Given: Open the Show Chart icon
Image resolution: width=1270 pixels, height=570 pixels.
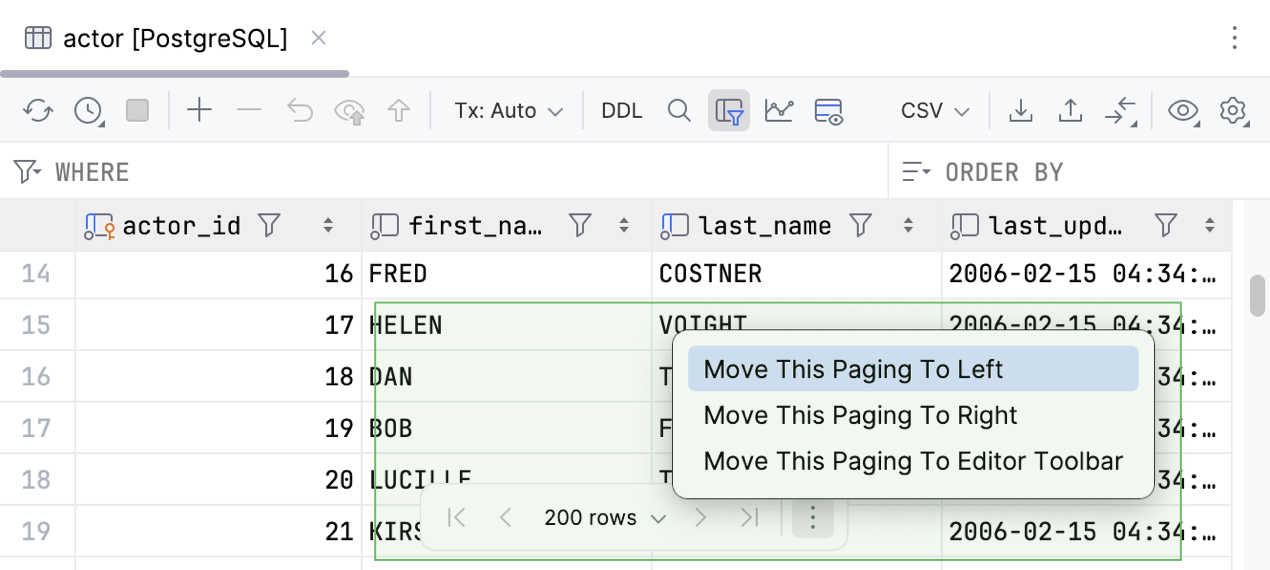Looking at the screenshot, I should point(778,110).
